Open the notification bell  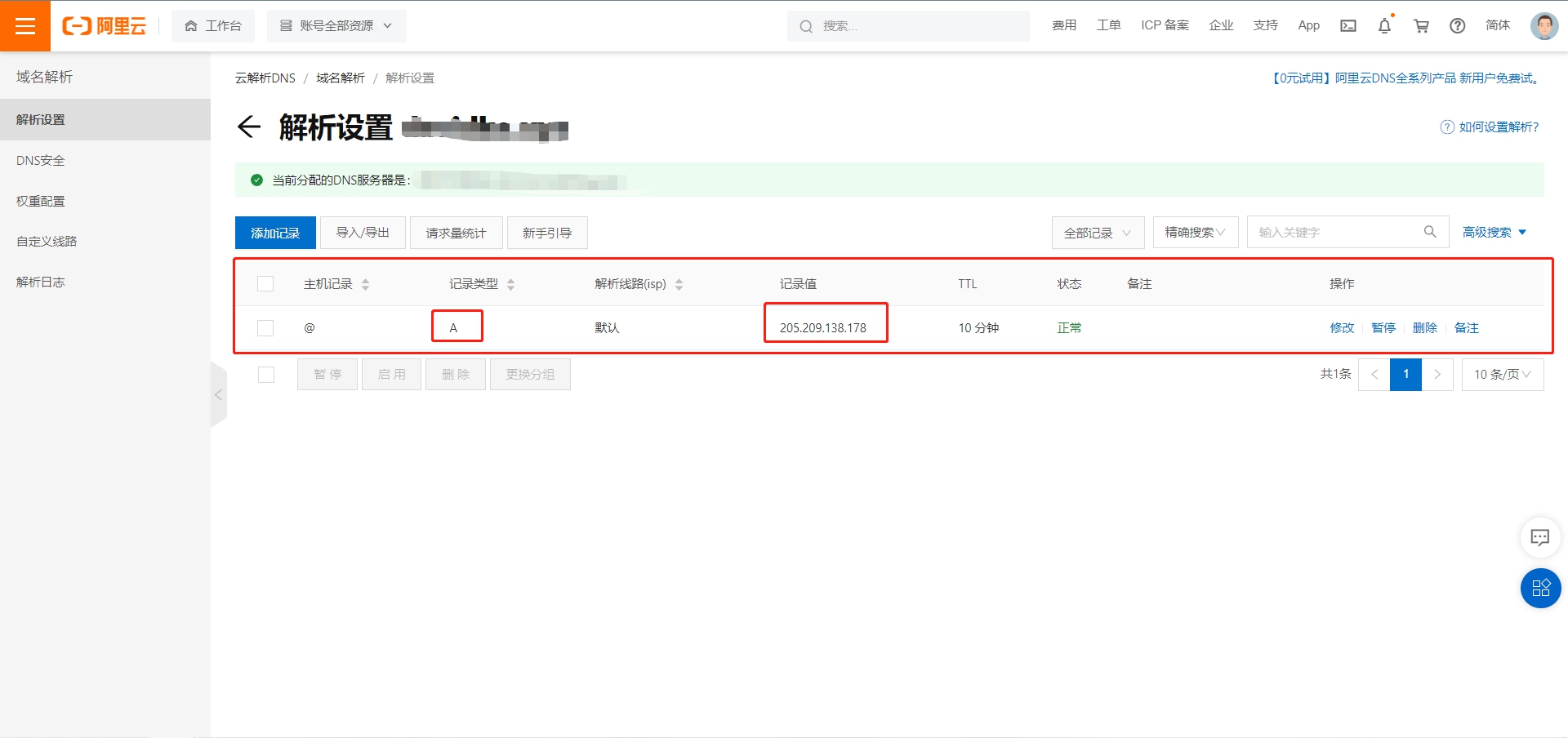(1383, 25)
